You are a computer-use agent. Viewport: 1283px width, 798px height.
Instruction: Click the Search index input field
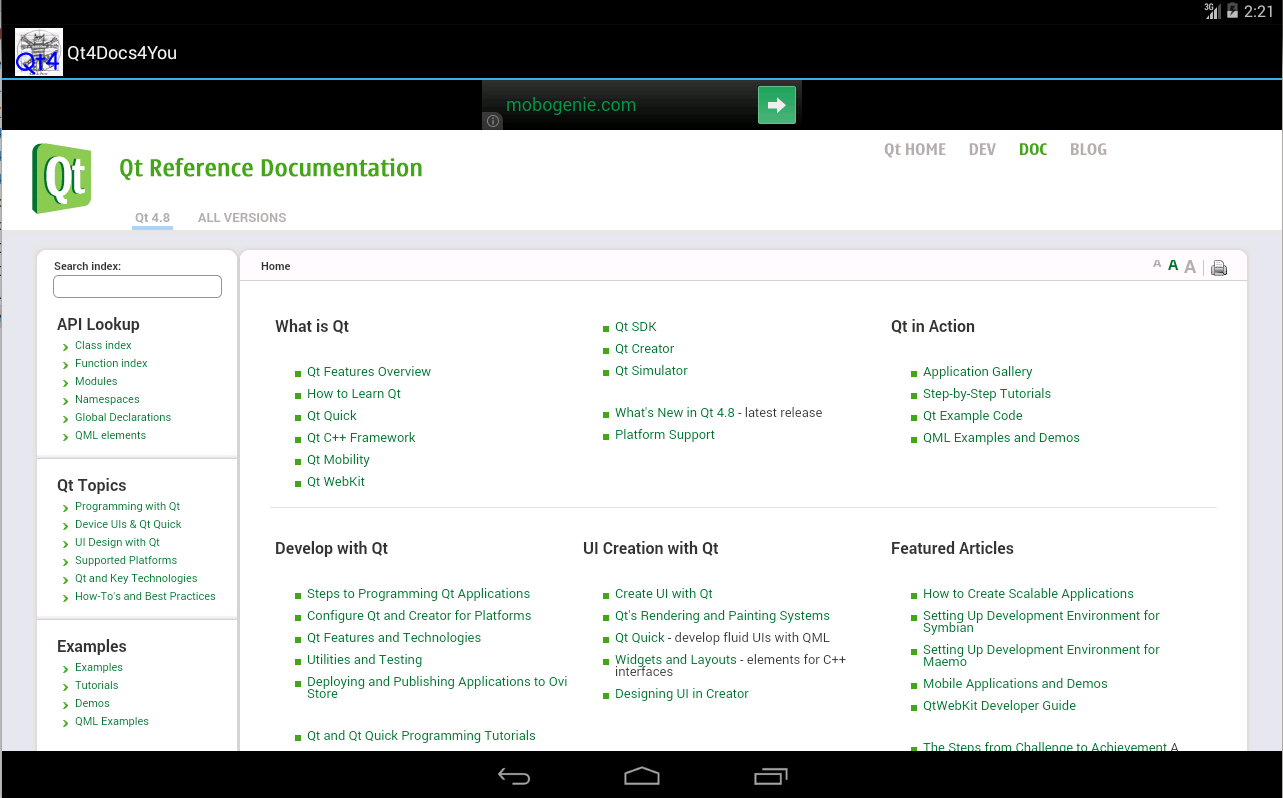click(137, 286)
